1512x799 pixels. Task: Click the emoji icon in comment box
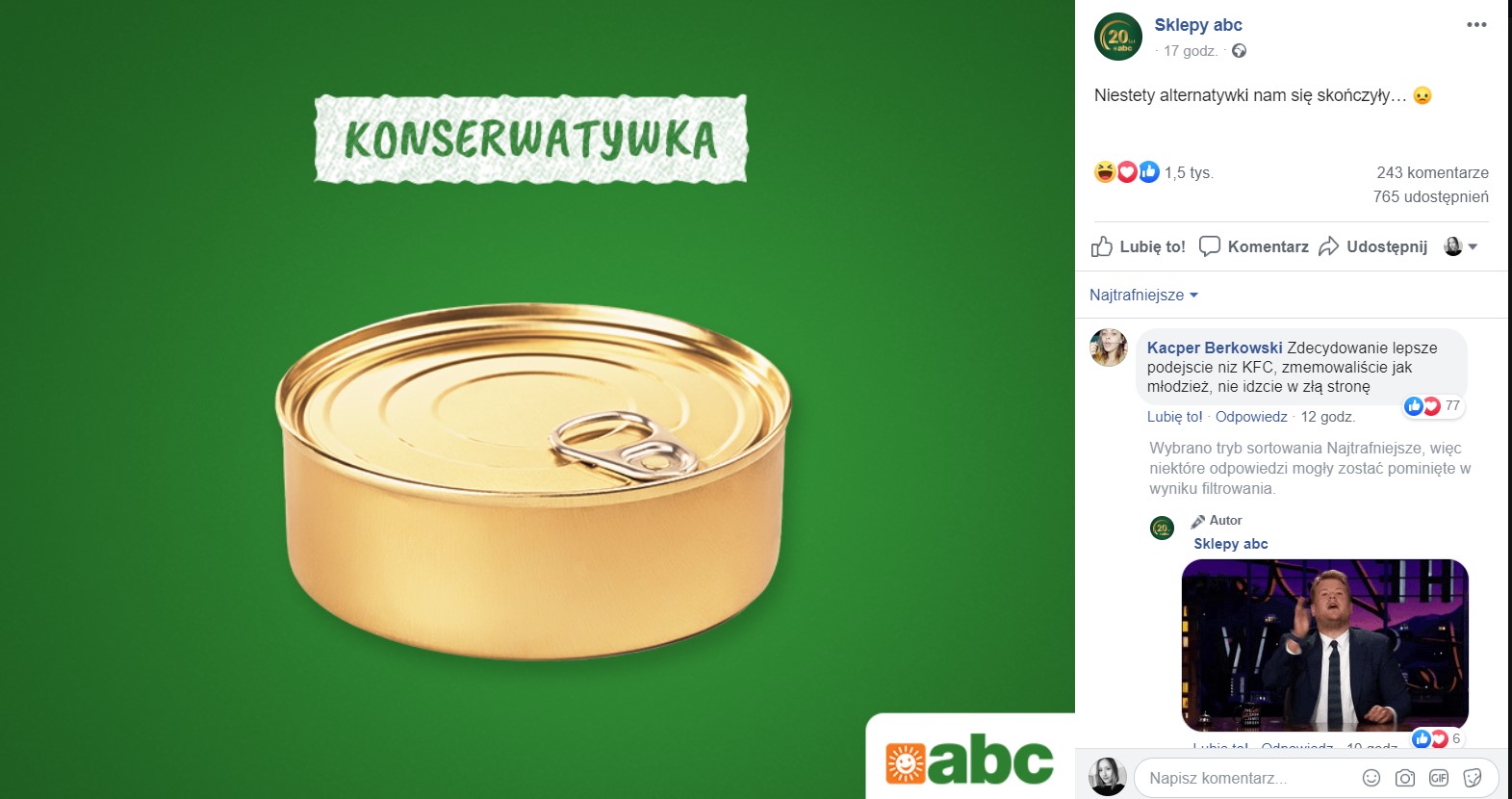(x=1371, y=778)
